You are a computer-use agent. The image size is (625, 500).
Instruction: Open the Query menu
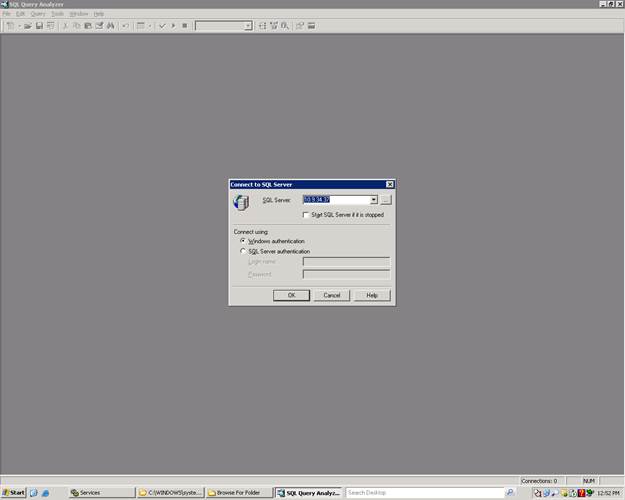(38, 14)
